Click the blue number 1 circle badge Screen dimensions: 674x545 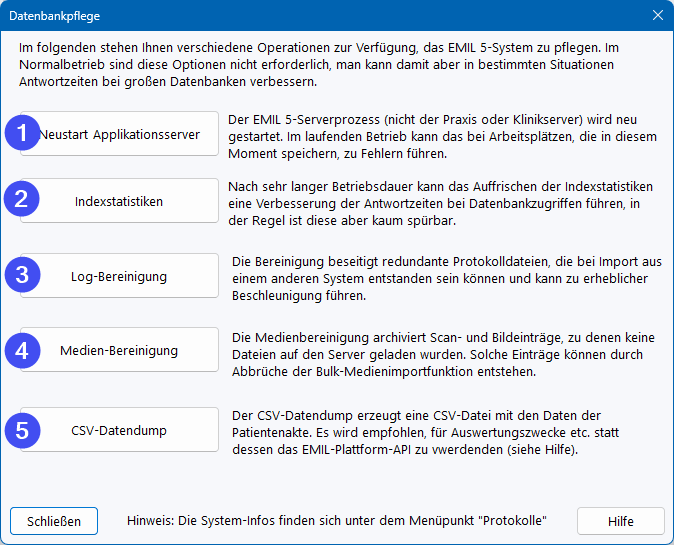coord(23,133)
